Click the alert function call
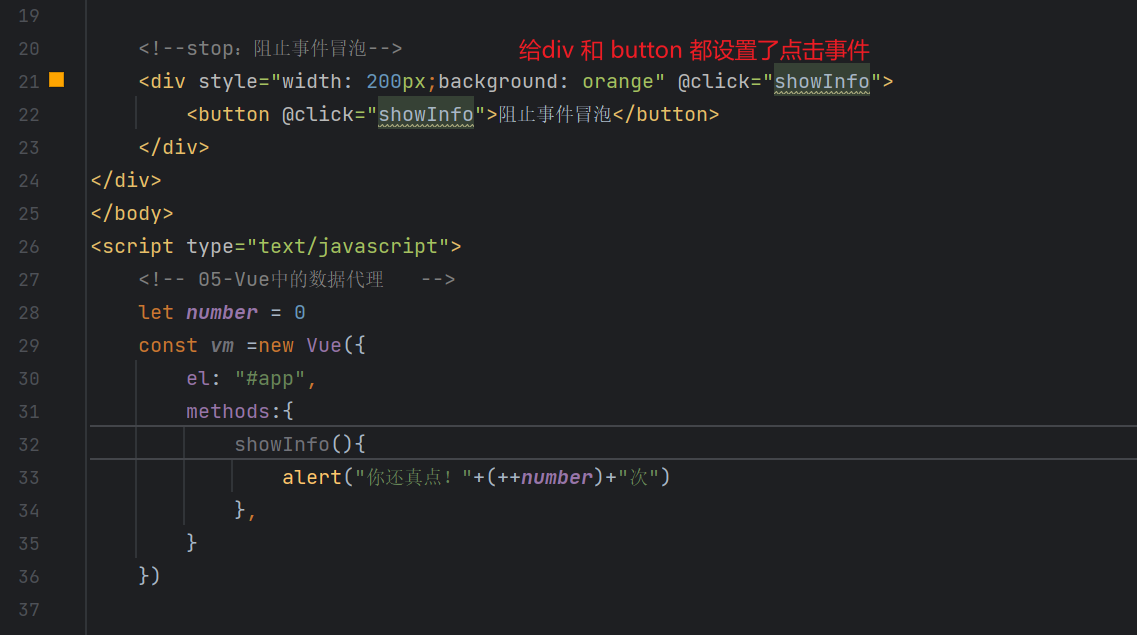This screenshot has width=1137, height=635. 312,477
